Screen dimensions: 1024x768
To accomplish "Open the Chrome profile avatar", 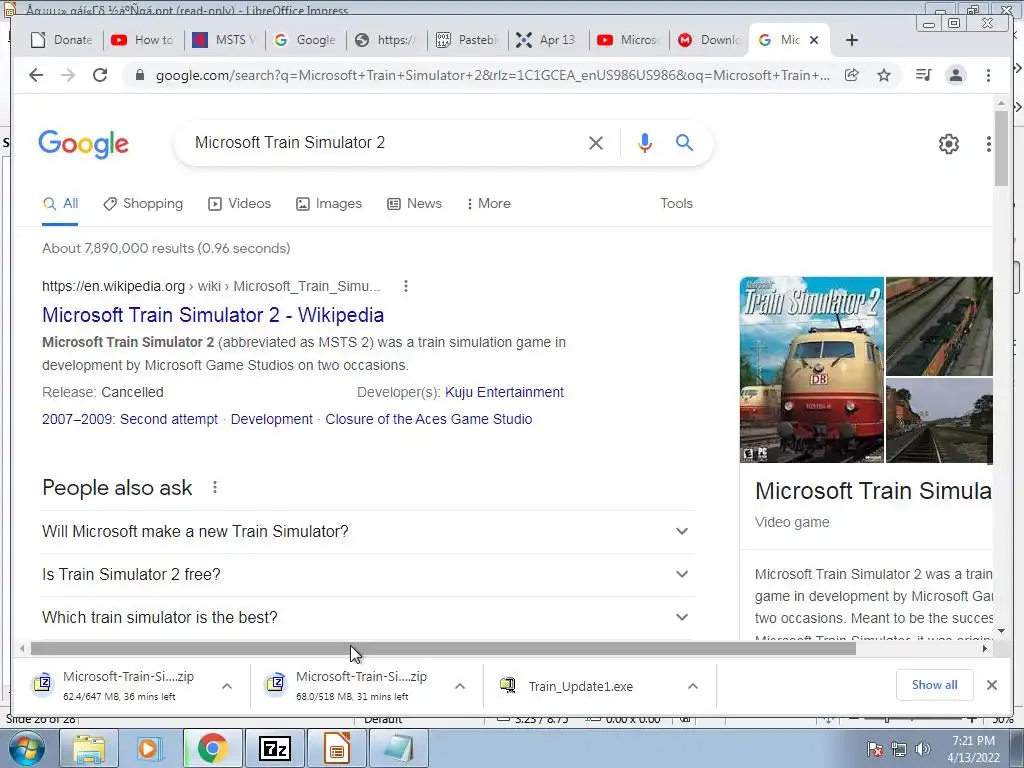I will coord(955,75).
